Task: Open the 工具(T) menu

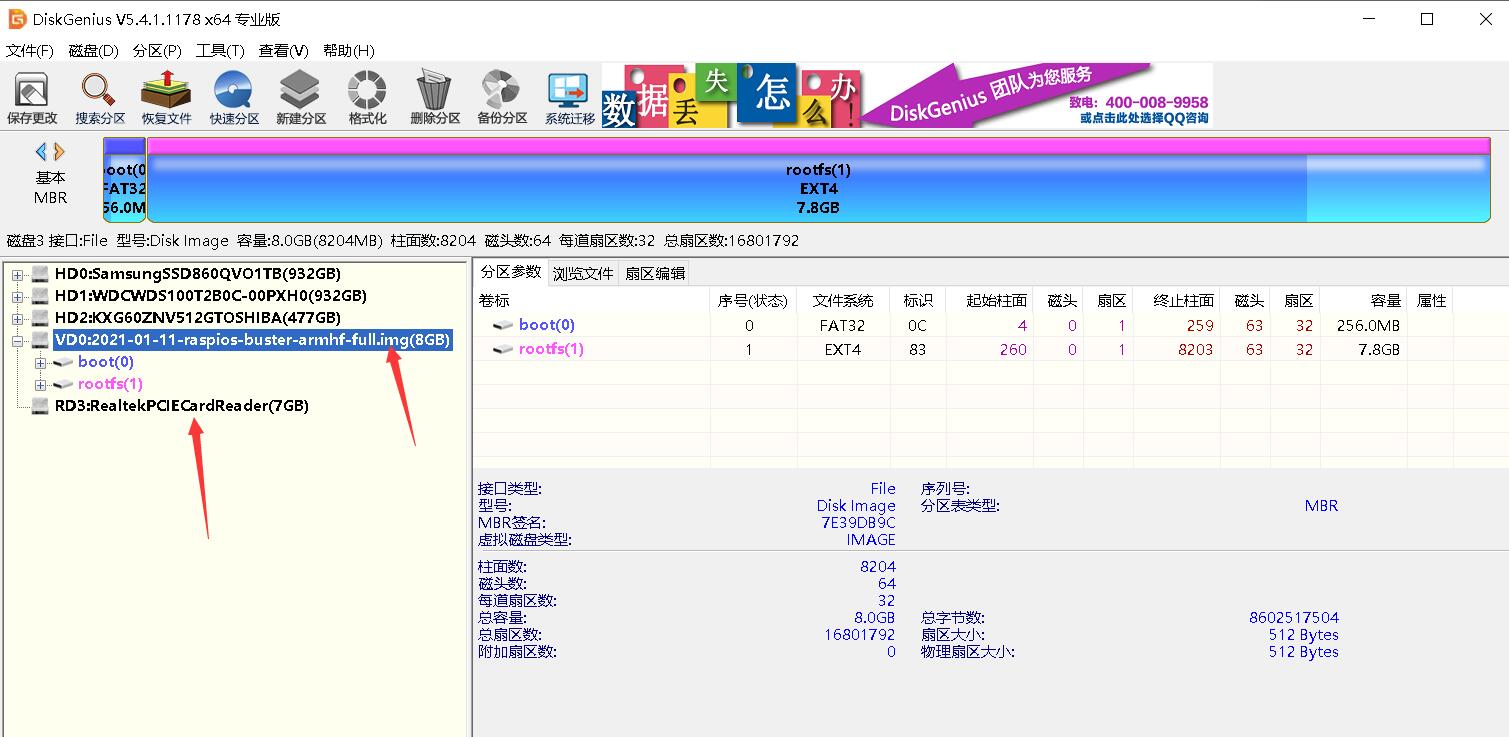Action: coord(220,50)
